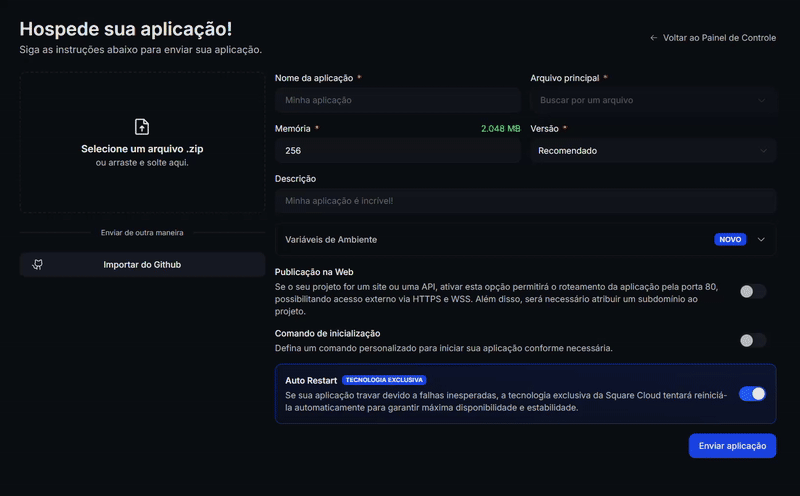
Task: Click the file upload icon in dropzone
Action: [x=142, y=127]
